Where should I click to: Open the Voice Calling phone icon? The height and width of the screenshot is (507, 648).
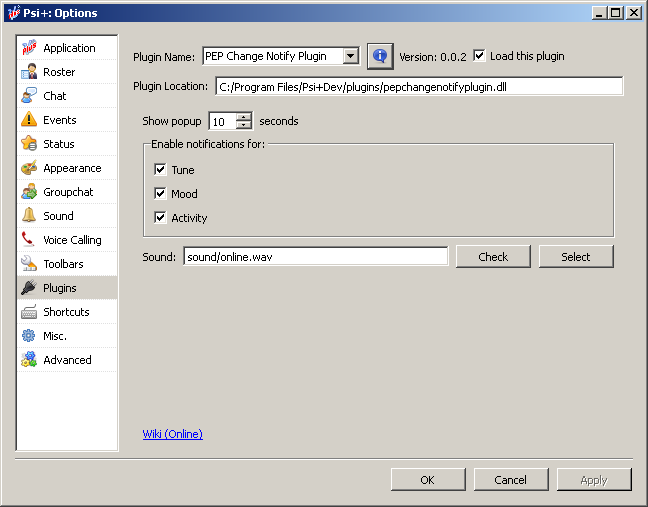click(x=29, y=240)
